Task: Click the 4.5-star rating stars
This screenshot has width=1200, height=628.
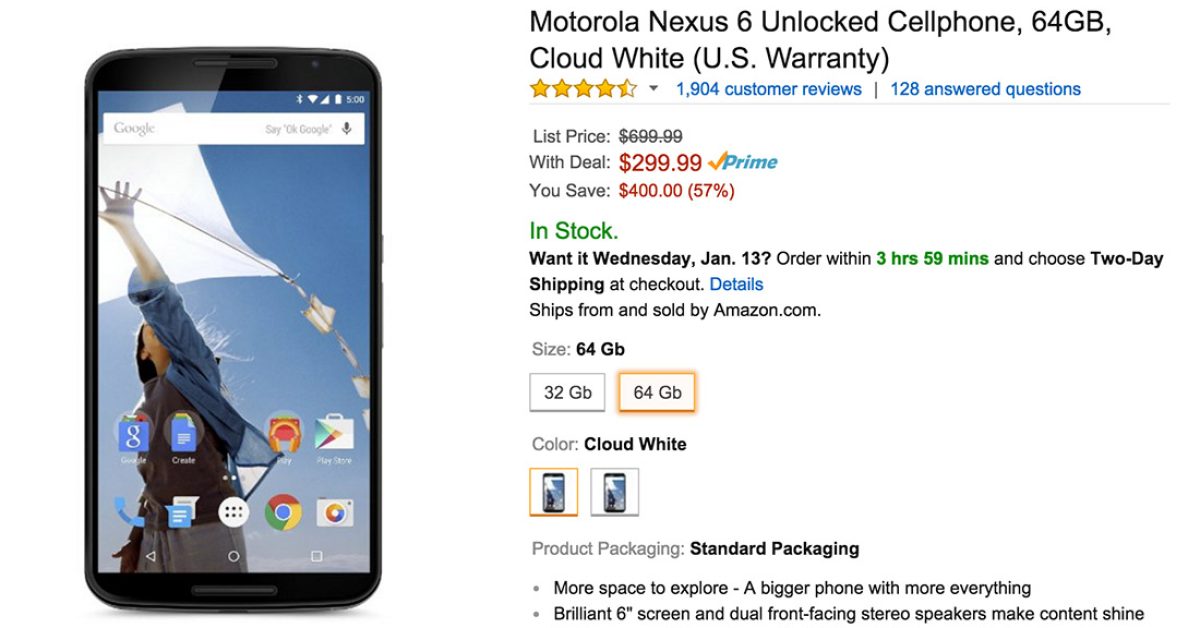Action: 583,89
